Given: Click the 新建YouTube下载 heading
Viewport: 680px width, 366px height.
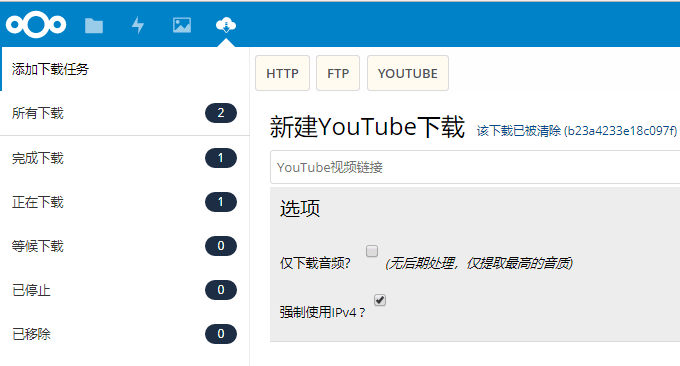Looking at the screenshot, I should (x=367, y=127).
